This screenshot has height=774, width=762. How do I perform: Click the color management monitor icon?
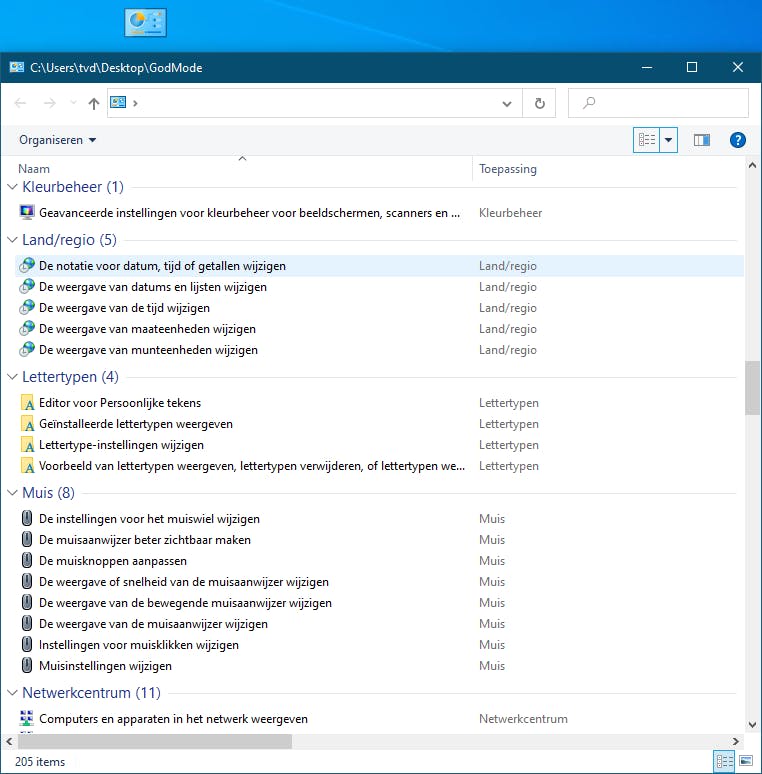click(27, 212)
